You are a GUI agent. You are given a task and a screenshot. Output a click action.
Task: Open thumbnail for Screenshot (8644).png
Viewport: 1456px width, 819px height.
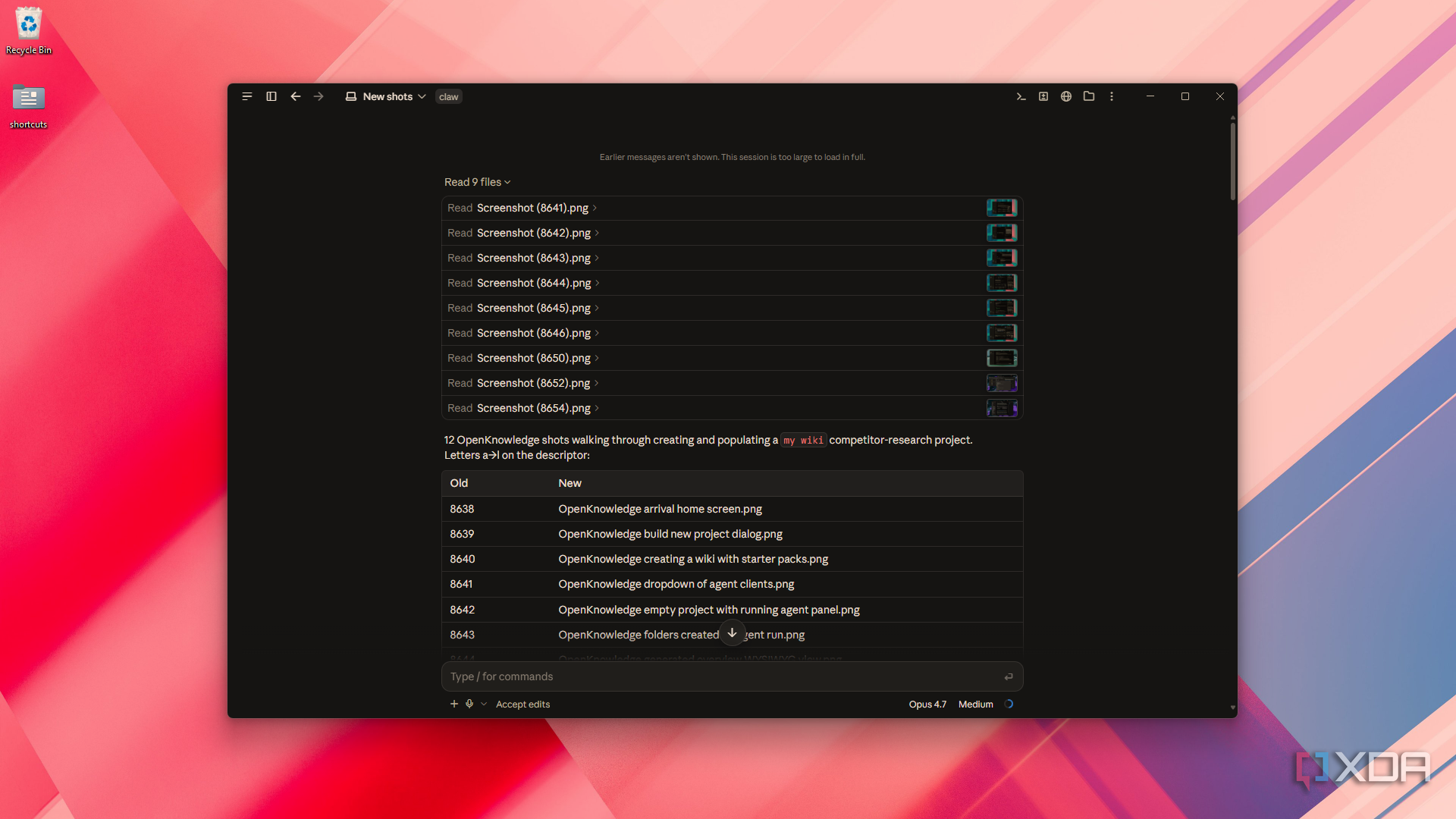click(x=1002, y=283)
